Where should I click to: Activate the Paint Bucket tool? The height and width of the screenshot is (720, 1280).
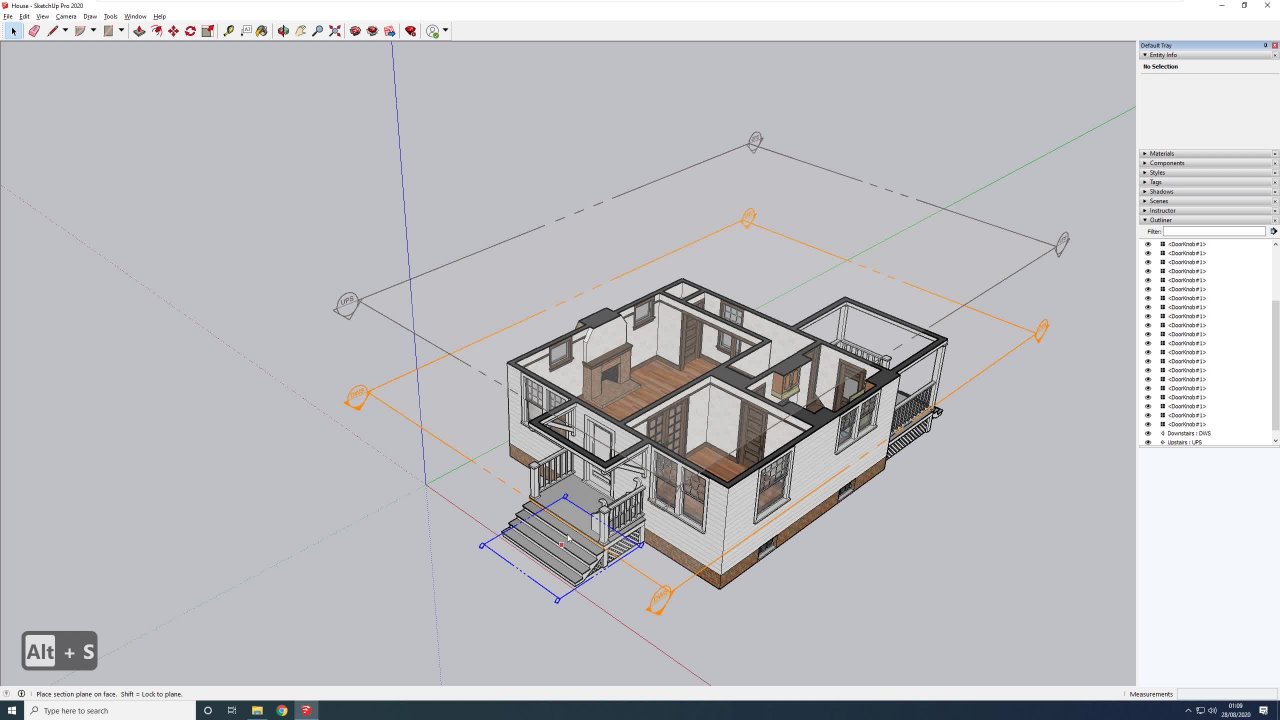(x=262, y=31)
